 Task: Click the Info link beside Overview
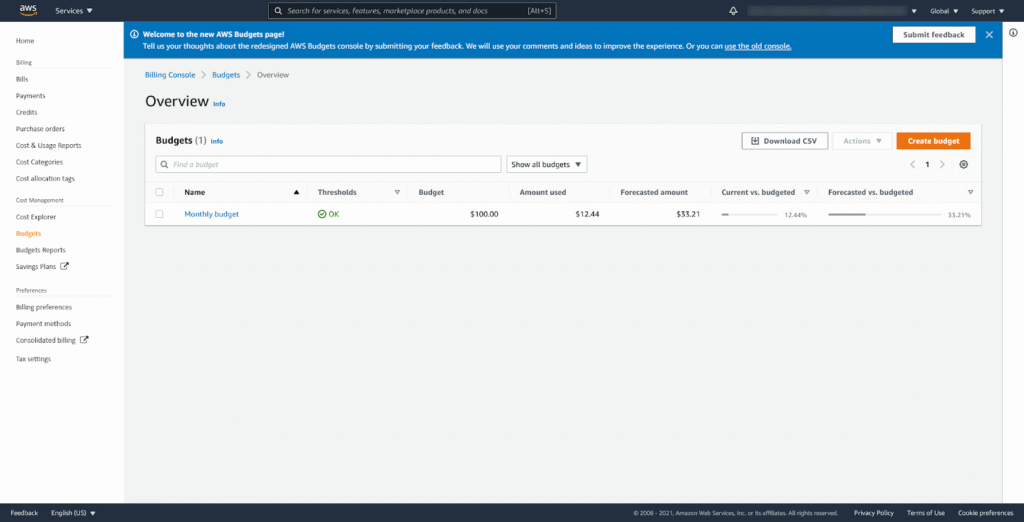tap(219, 104)
